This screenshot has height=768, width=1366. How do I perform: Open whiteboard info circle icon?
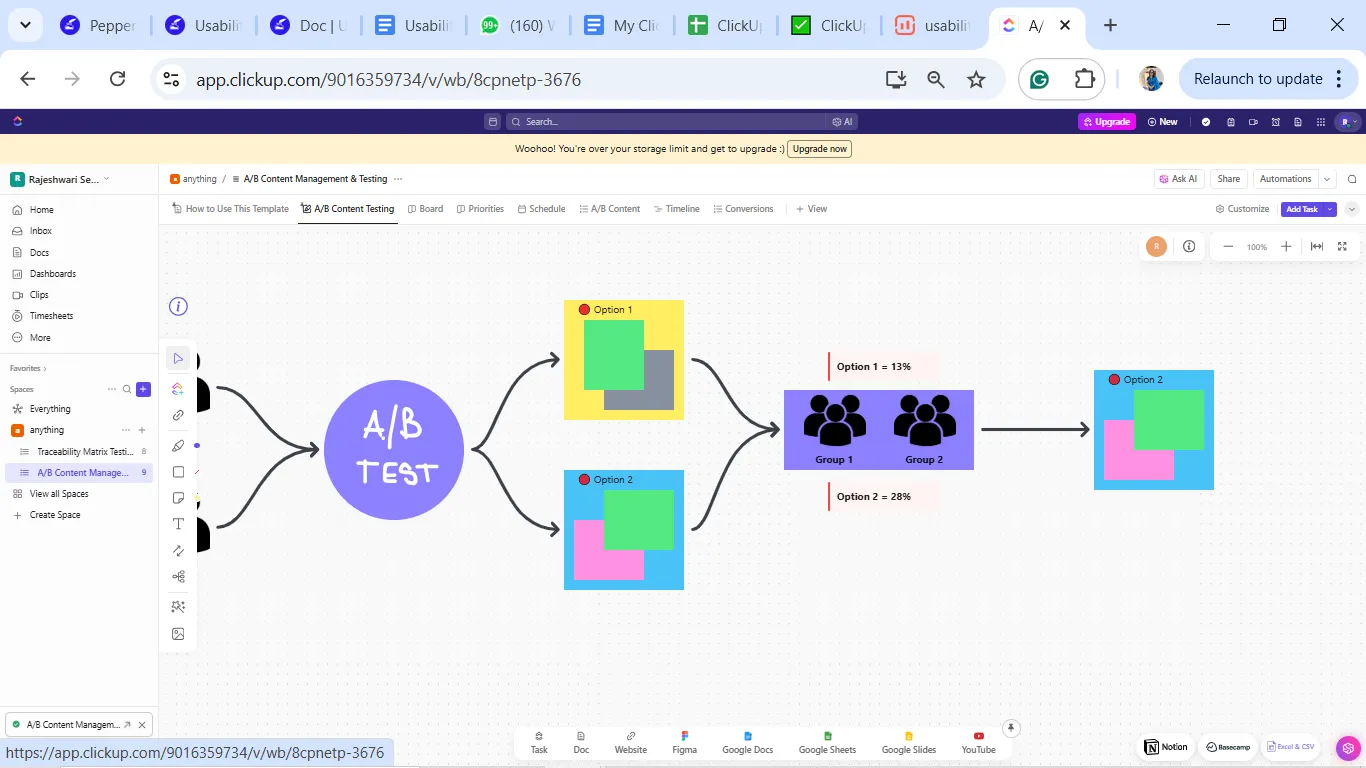[178, 307]
